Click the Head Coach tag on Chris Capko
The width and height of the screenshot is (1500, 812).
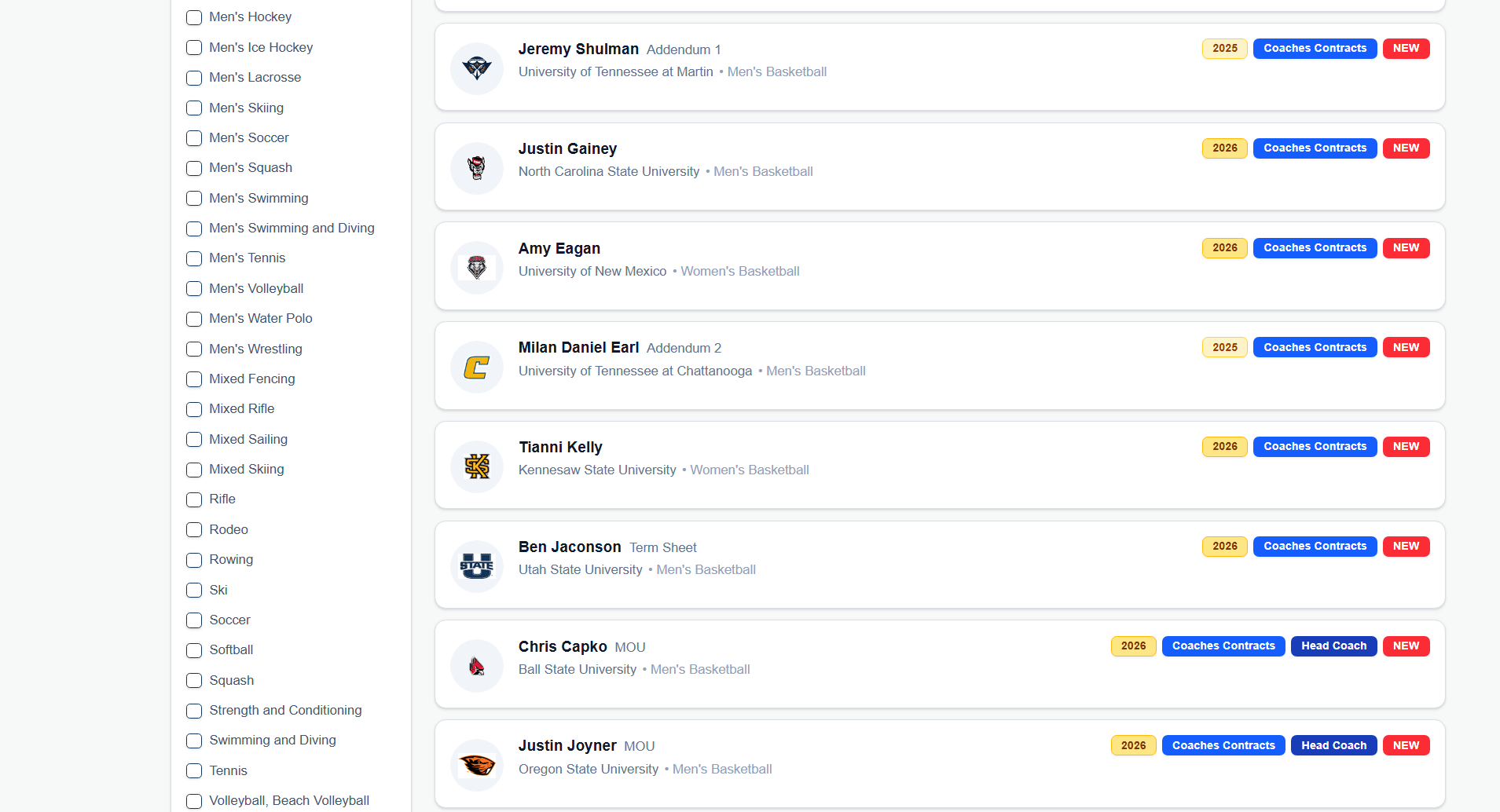point(1333,646)
